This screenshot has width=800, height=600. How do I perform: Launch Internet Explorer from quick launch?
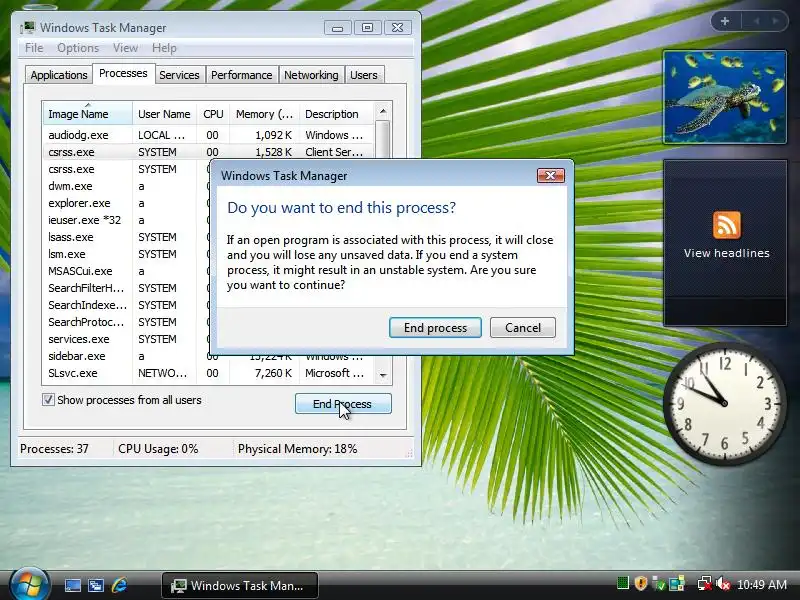[119, 585]
